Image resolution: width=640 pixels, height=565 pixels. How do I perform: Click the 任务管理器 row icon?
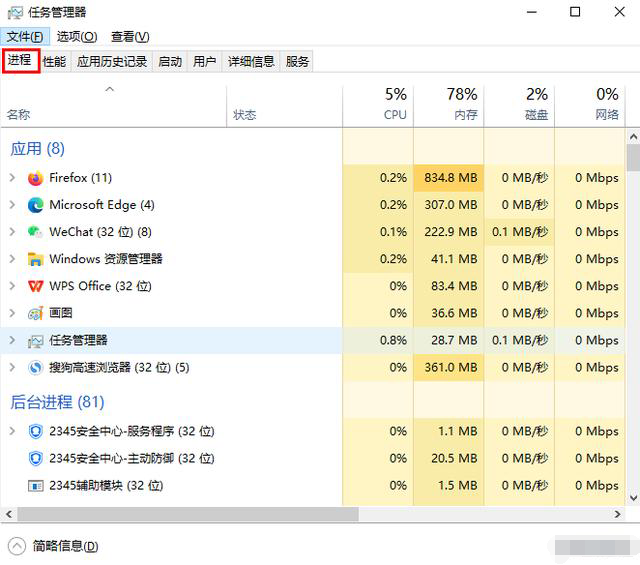[x=36, y=340]
